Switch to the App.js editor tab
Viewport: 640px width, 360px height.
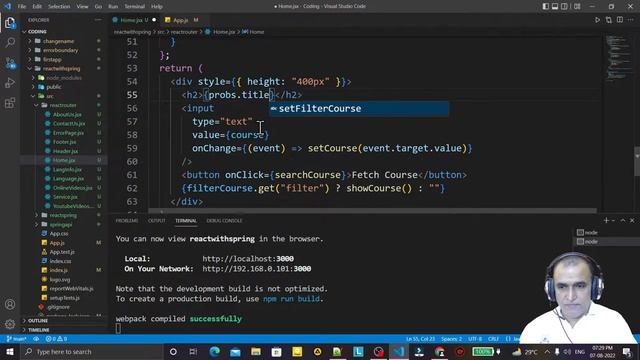pos(181,20)
